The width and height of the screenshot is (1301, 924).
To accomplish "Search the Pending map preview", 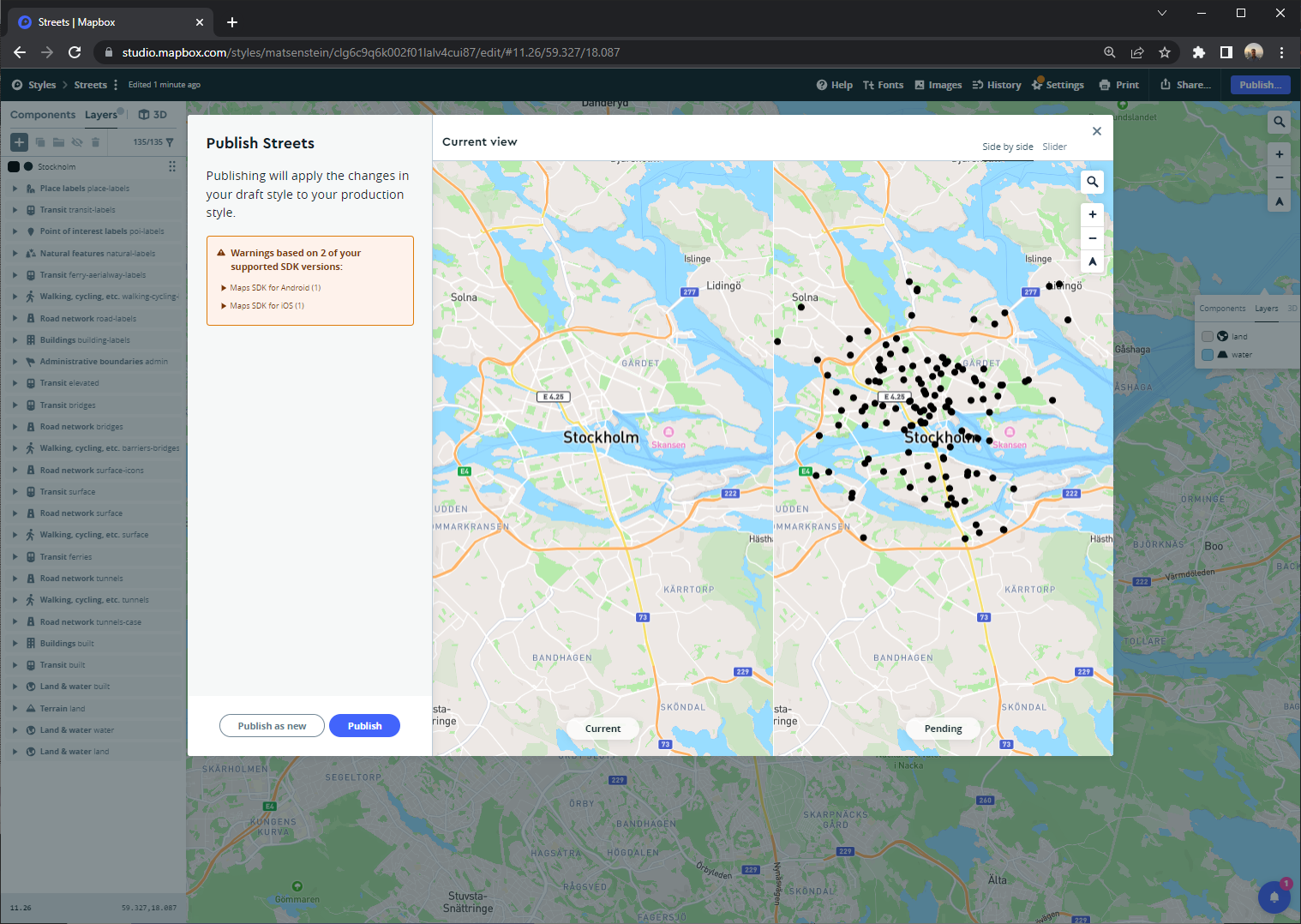I will click(1092, 182).
